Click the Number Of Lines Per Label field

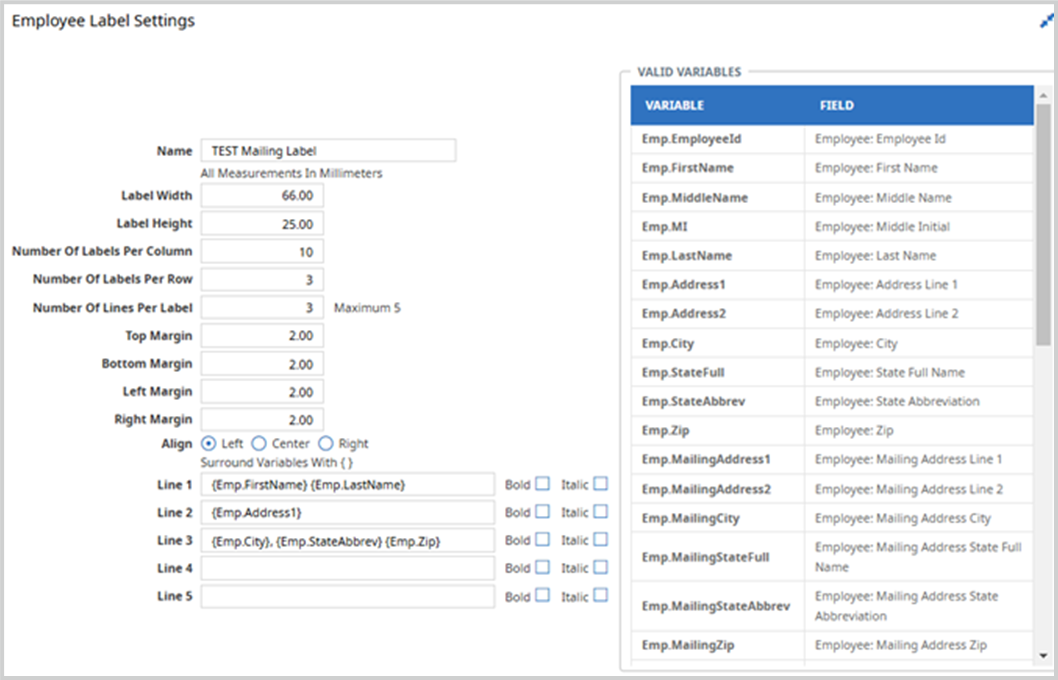pyautogui.click(x=262, y=308)
